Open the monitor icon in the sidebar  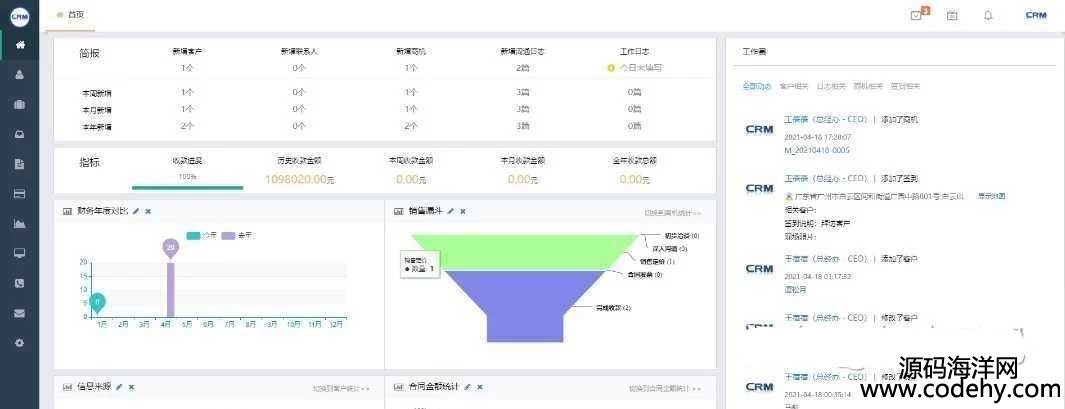point(20,253)
